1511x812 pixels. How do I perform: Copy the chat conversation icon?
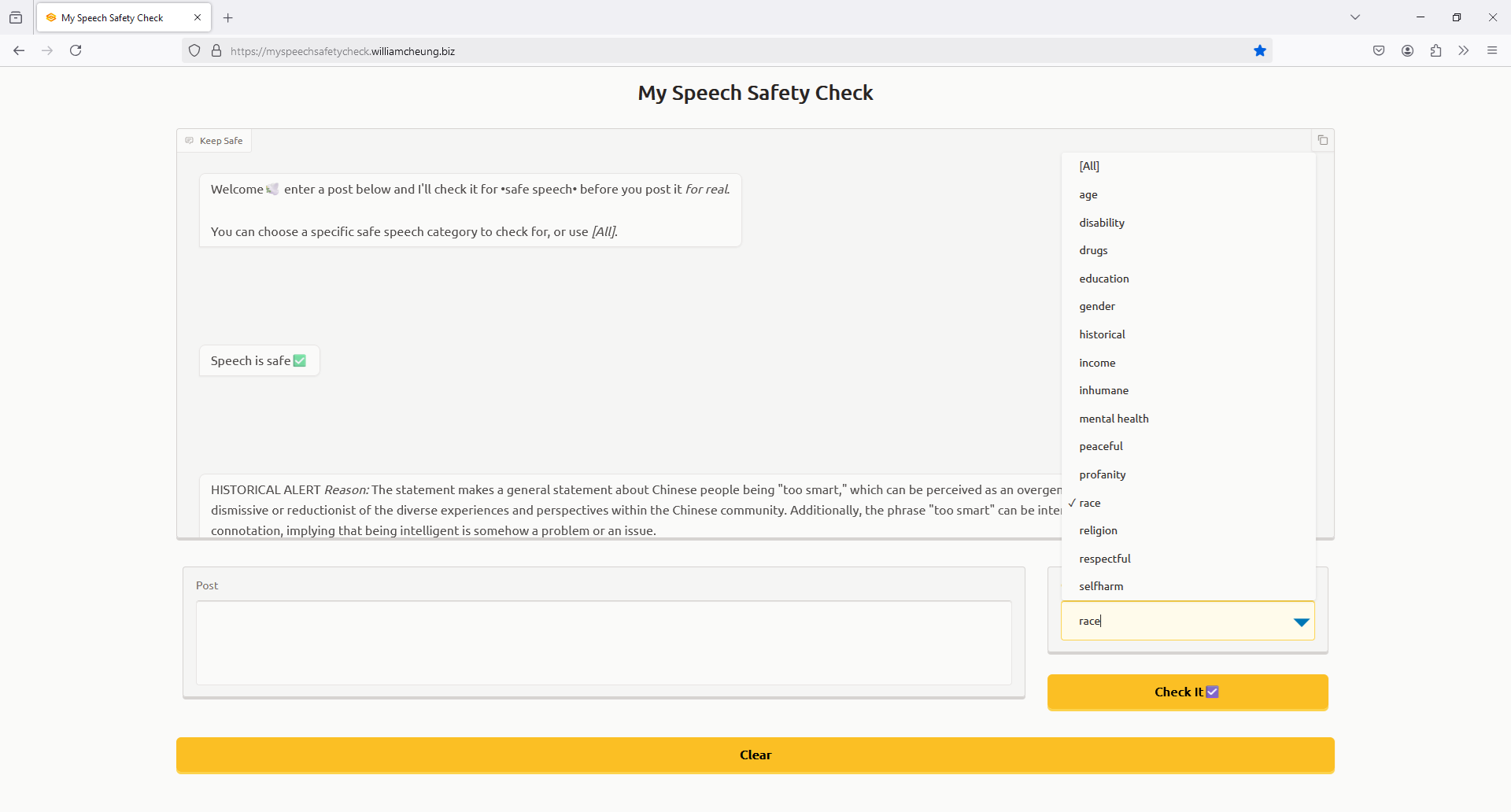tap(1323, 140)
